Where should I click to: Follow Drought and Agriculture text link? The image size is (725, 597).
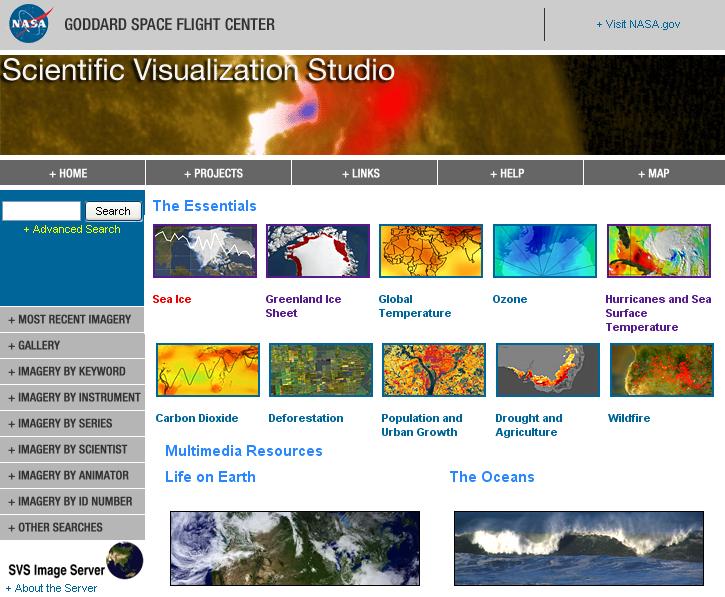pos(529,425)
